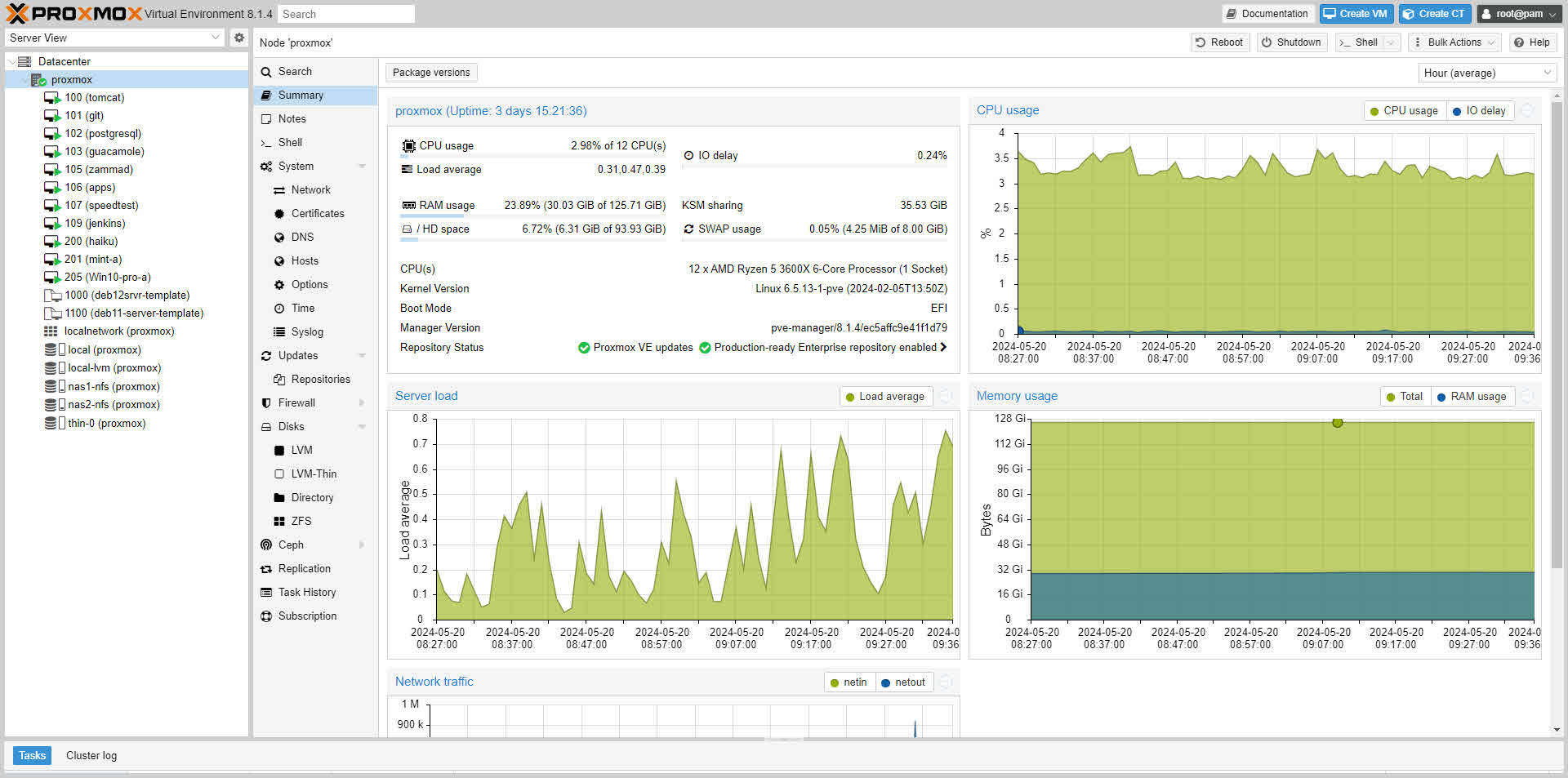Viewport: 1568px width, 778px height.
Task: Toggle the RAM usage legend series
Action: (1471, 397)
